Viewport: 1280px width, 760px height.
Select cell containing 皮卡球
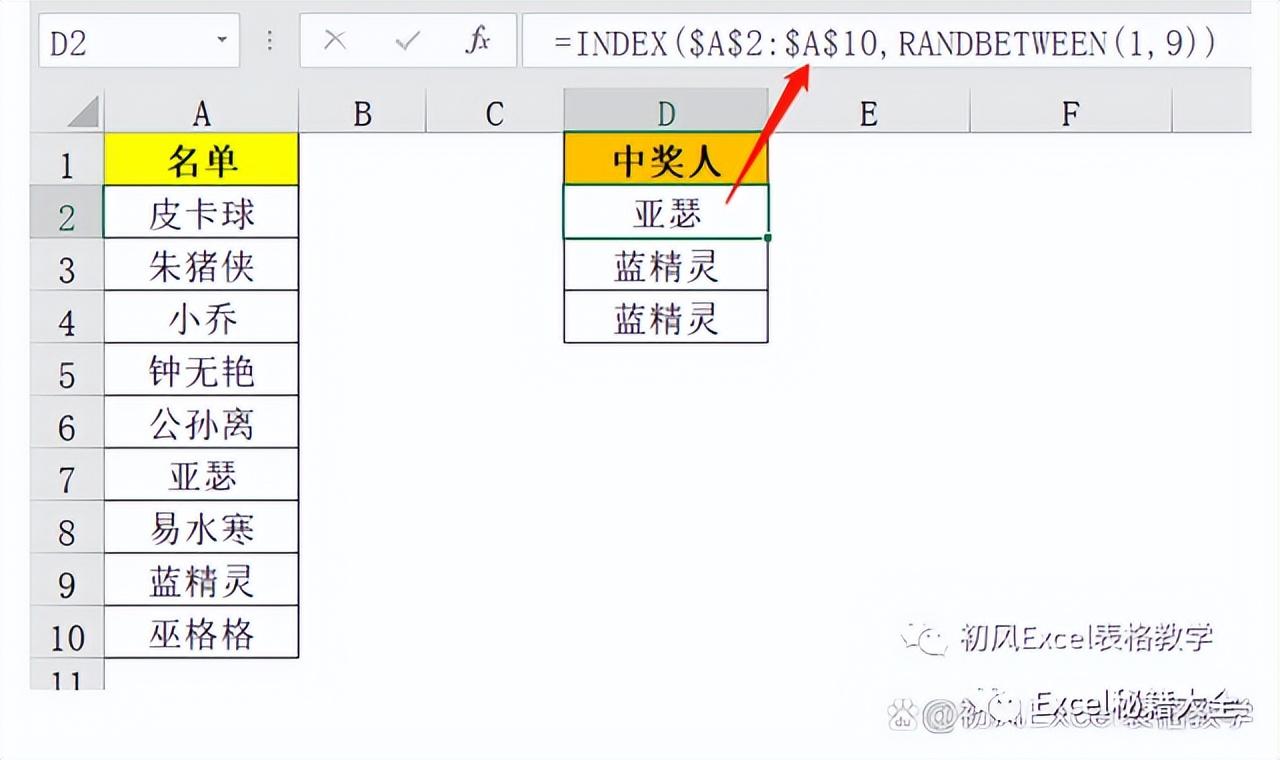point(201,212)
